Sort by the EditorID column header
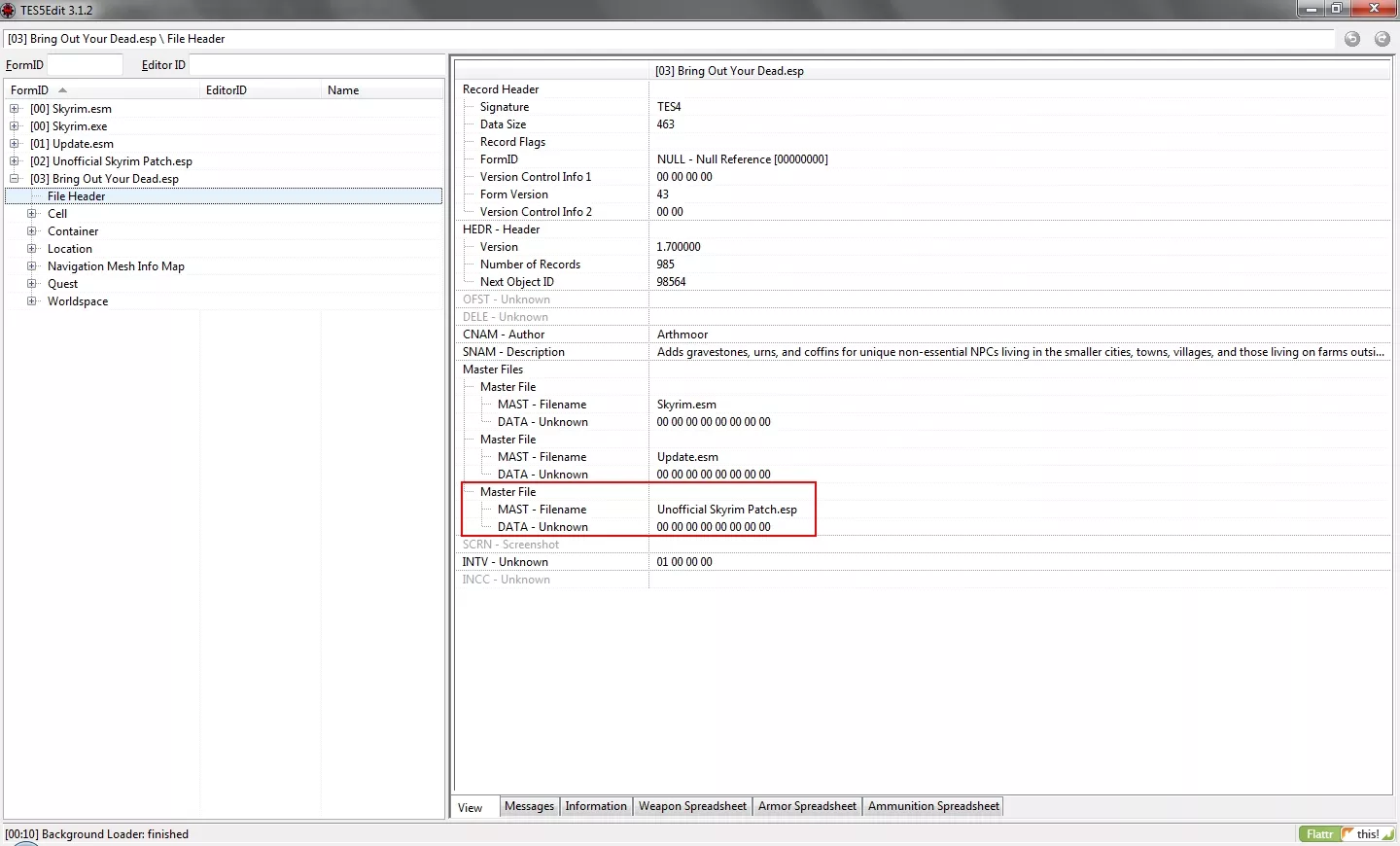This screenshot has width=1400, height=846. tap(261, 90)
